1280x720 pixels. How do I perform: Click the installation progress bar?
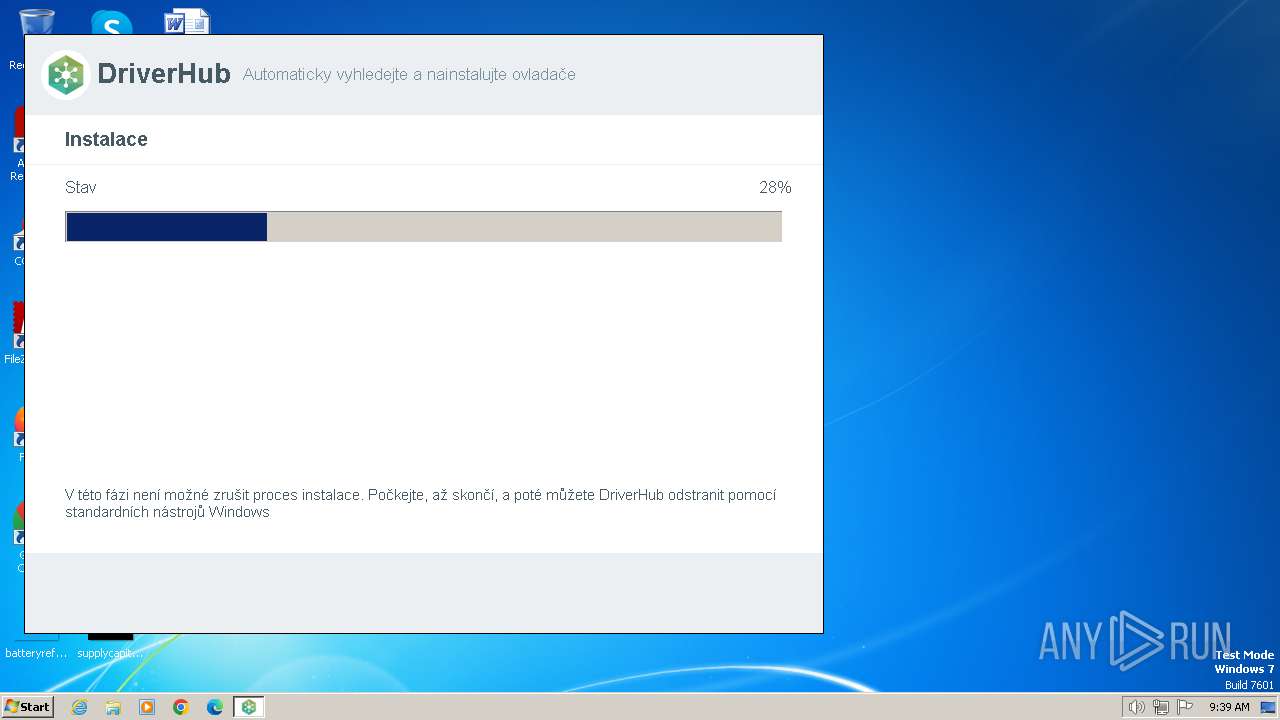point(423,226)
